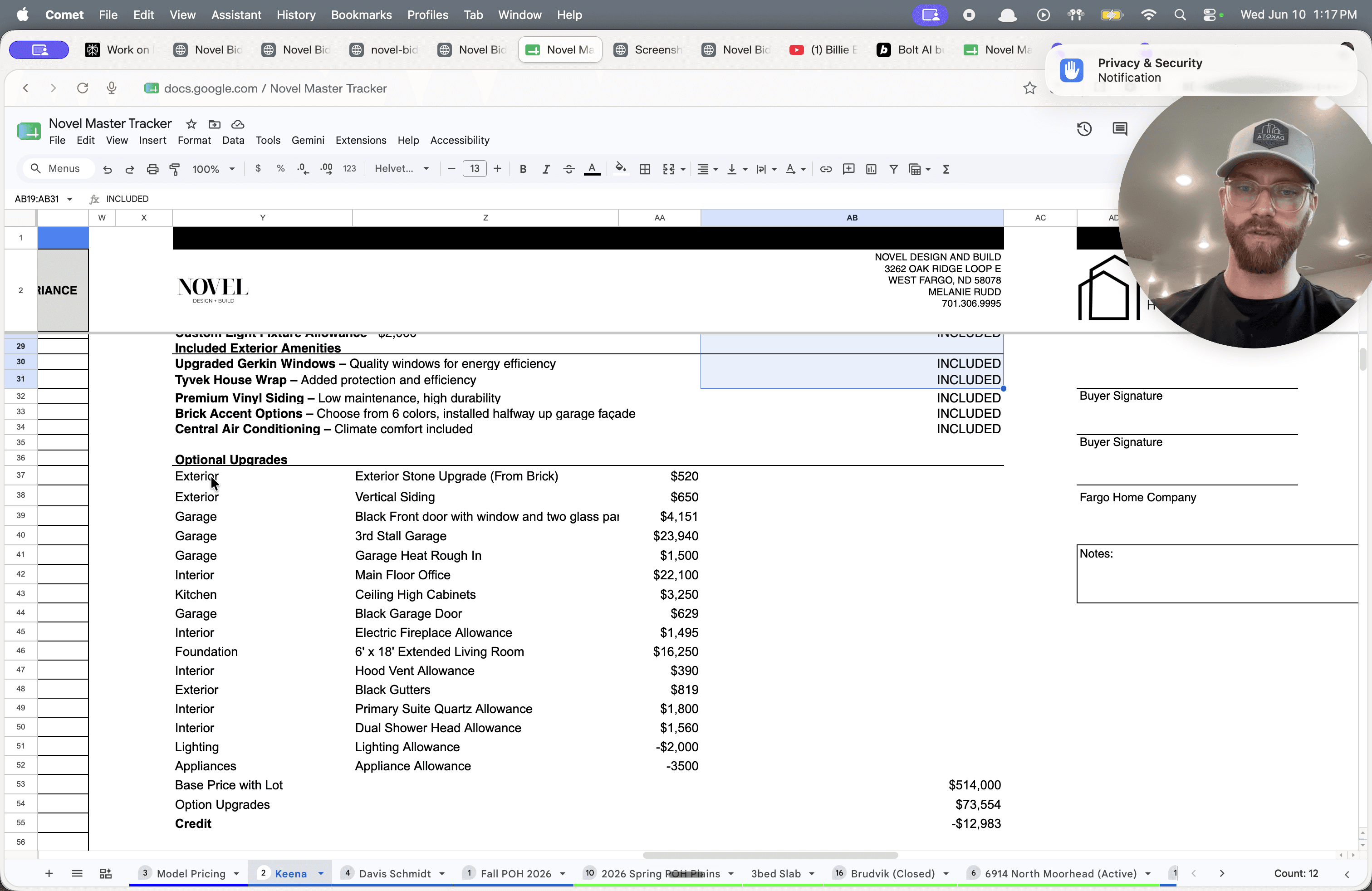Toggle Italic formatting

[545, 169]
